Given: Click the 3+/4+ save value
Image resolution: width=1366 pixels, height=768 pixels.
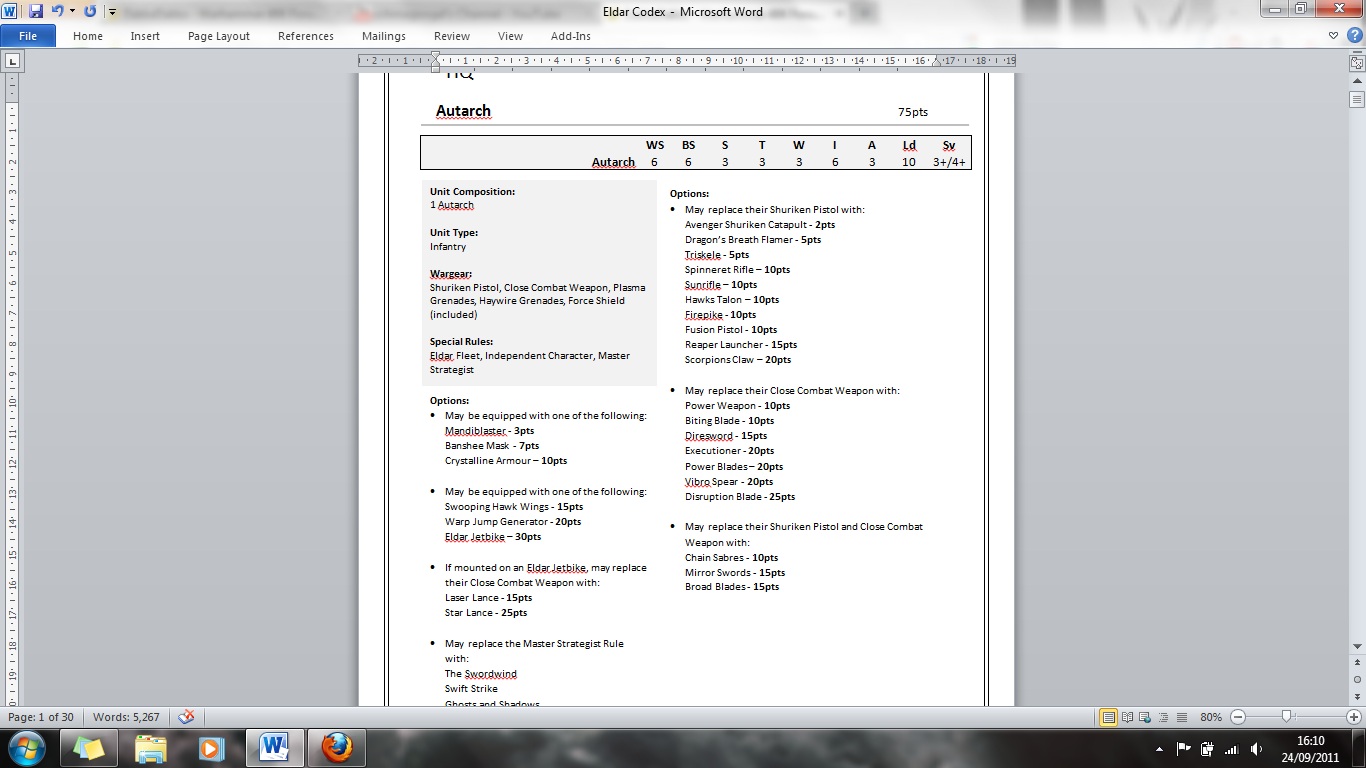Looking at the screenshot, I should [x=949, y=162].
